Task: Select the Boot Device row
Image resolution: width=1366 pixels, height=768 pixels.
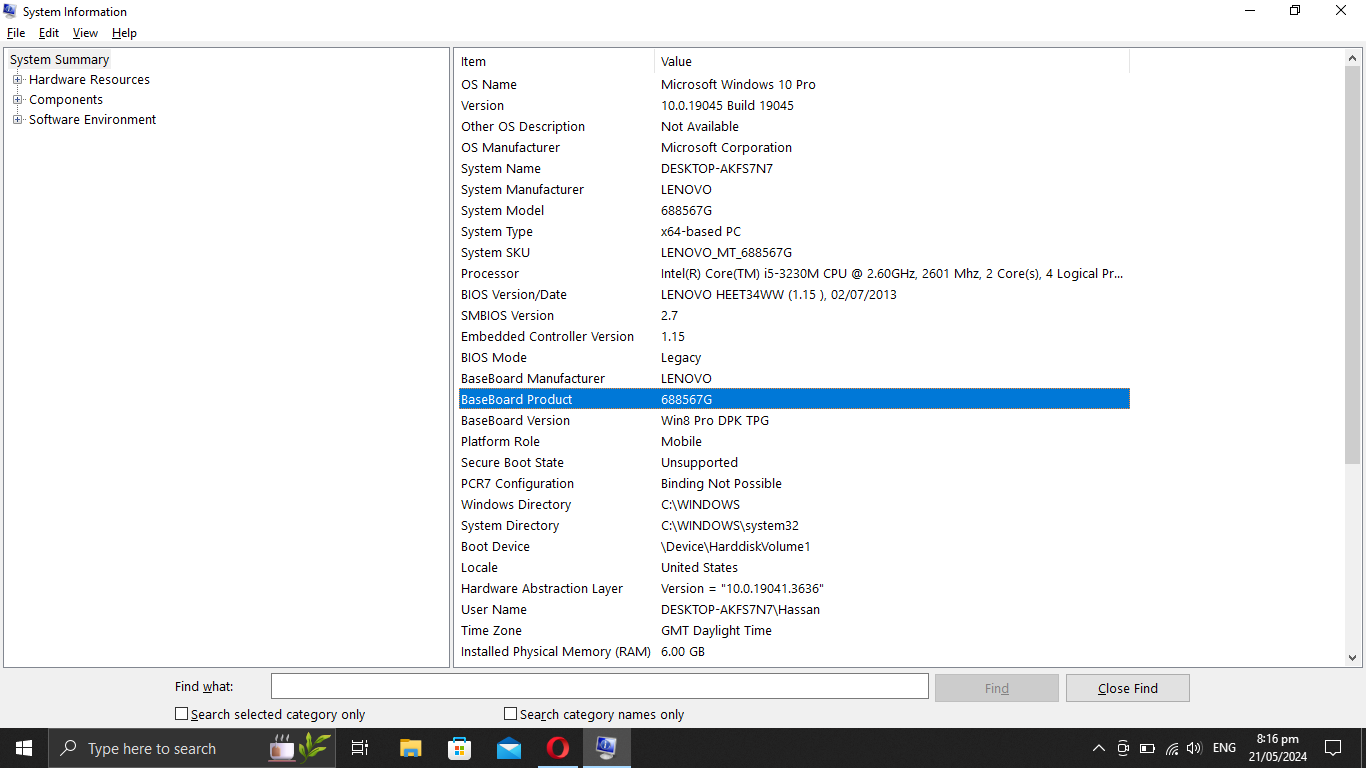Action: pyautogui.click(x=793, y=547)
